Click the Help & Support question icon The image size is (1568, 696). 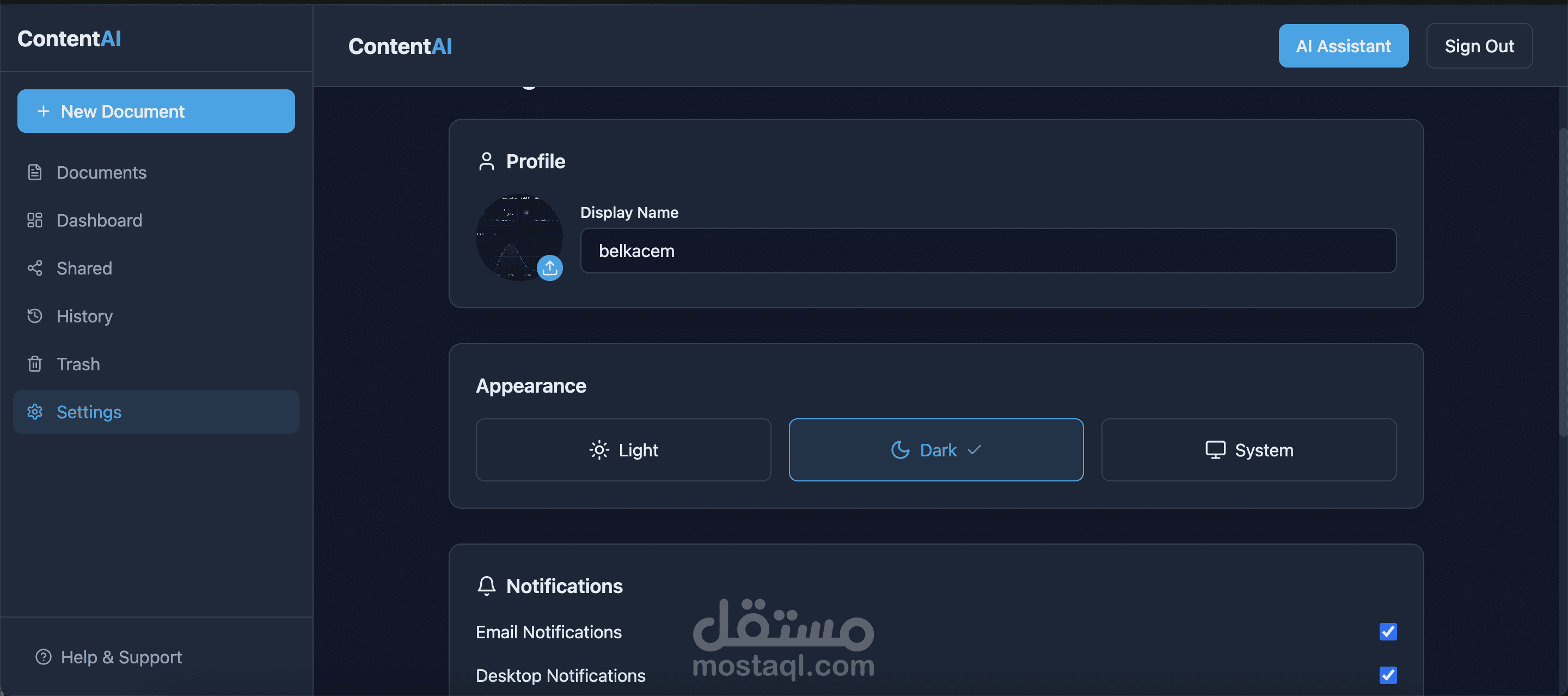43,657
